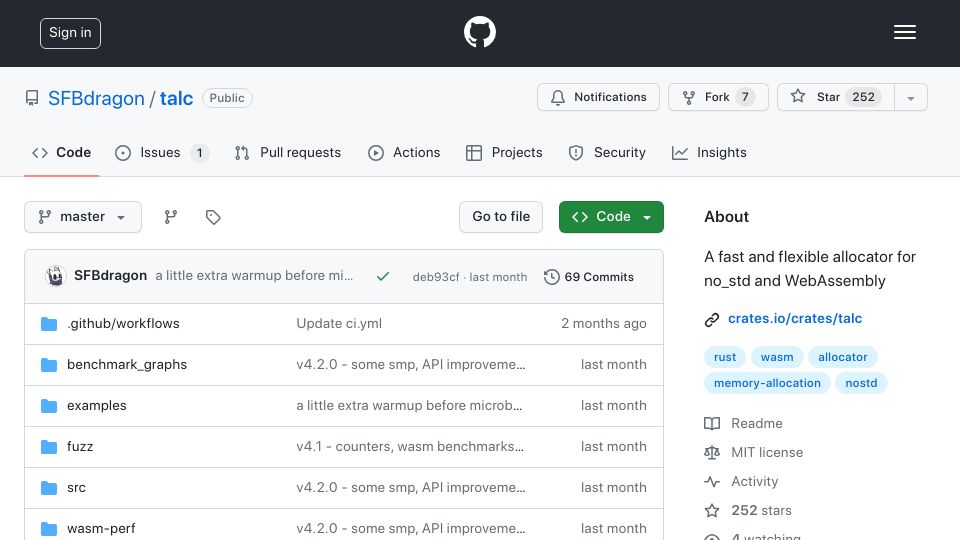Click the green check status icon
This screenshot has width=960, height=540.
(383, 277)
